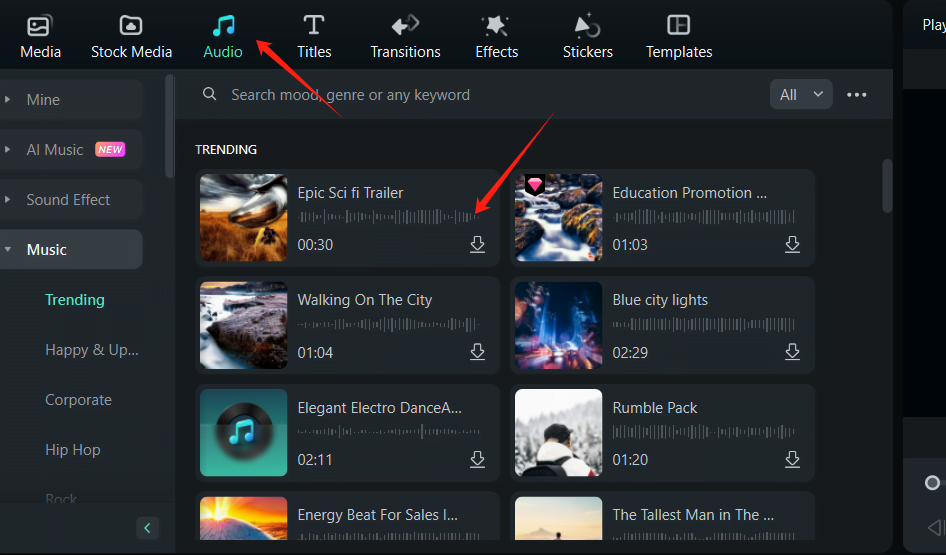Screen dimensions: 946x555
Task: Open the All filter dropdown
Action: [801, 94]
